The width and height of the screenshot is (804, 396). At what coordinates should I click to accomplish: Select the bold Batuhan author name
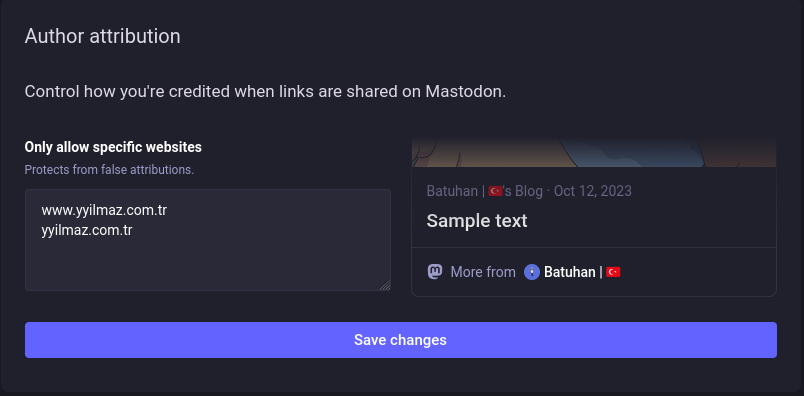tap(570, 272)
